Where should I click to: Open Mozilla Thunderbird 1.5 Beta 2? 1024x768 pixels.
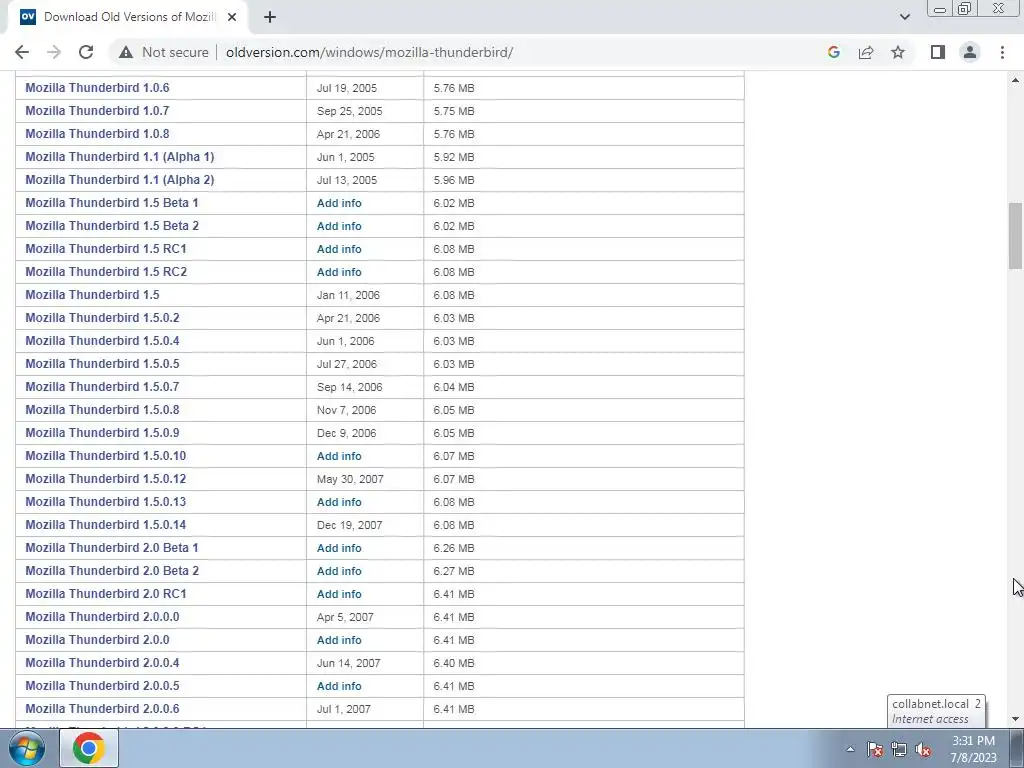112,226
